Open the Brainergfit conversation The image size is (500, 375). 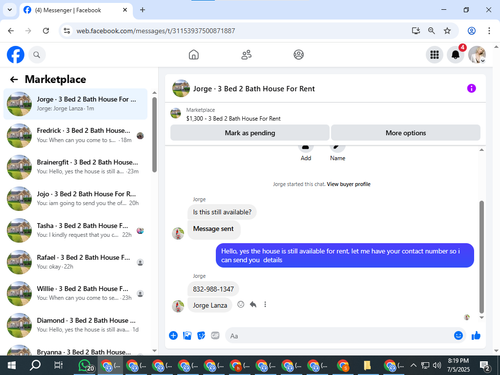75,167
